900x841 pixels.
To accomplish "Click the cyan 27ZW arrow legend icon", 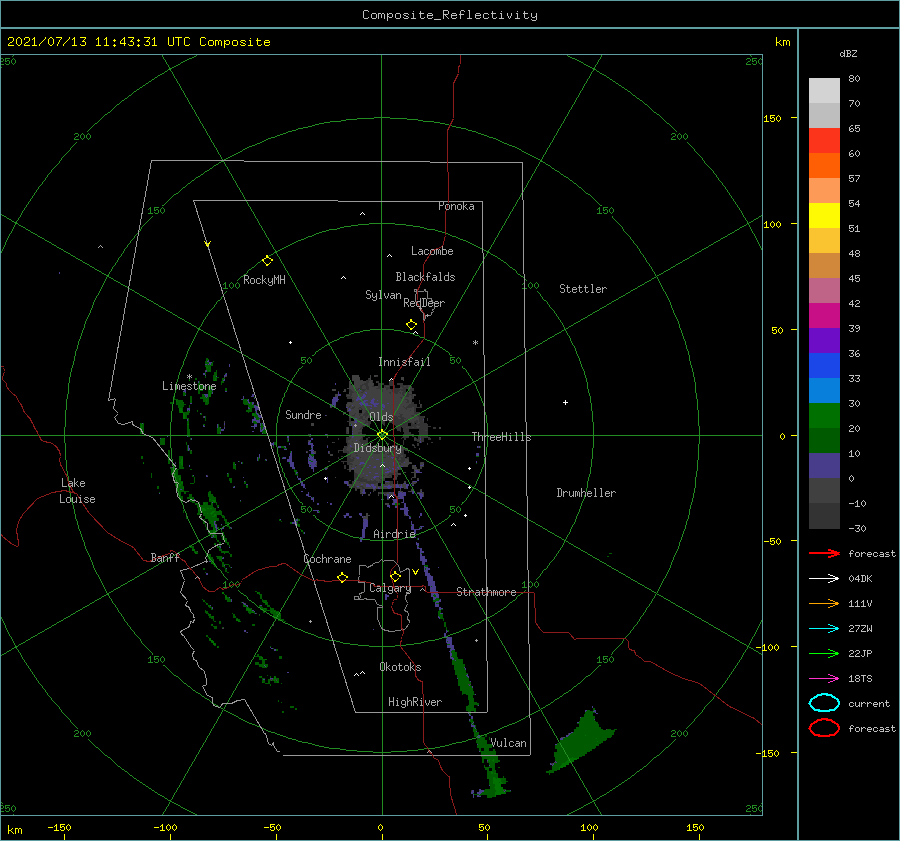I will [824, 629].
